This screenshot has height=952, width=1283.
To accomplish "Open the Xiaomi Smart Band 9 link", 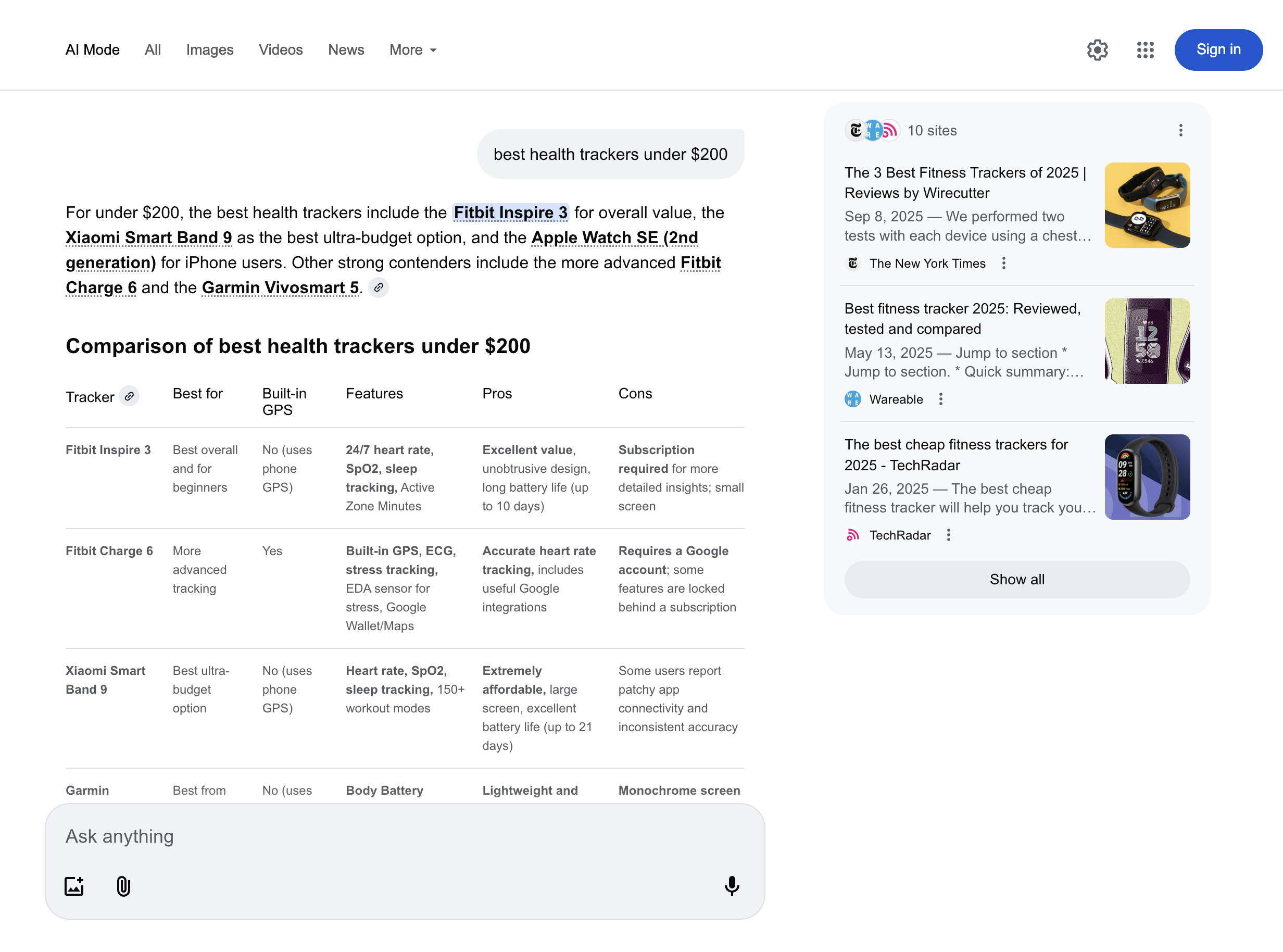I will (x=148, y=237).
